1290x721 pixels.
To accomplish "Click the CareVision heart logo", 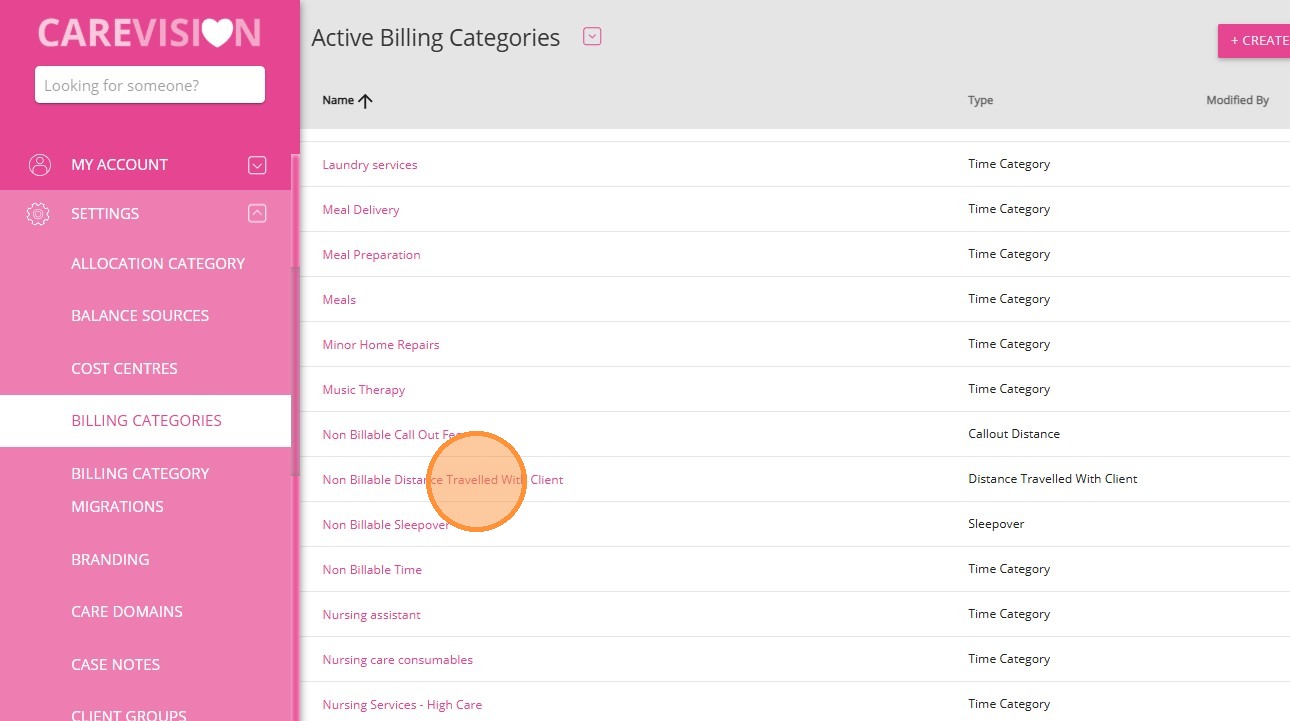I will click(x=217, y=33).
